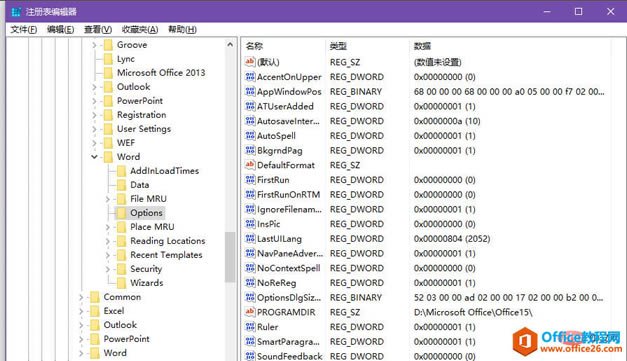Screen dimensions: 627x361
Task: Click the AutosaveInter... value name
Action: pos(288,121)
